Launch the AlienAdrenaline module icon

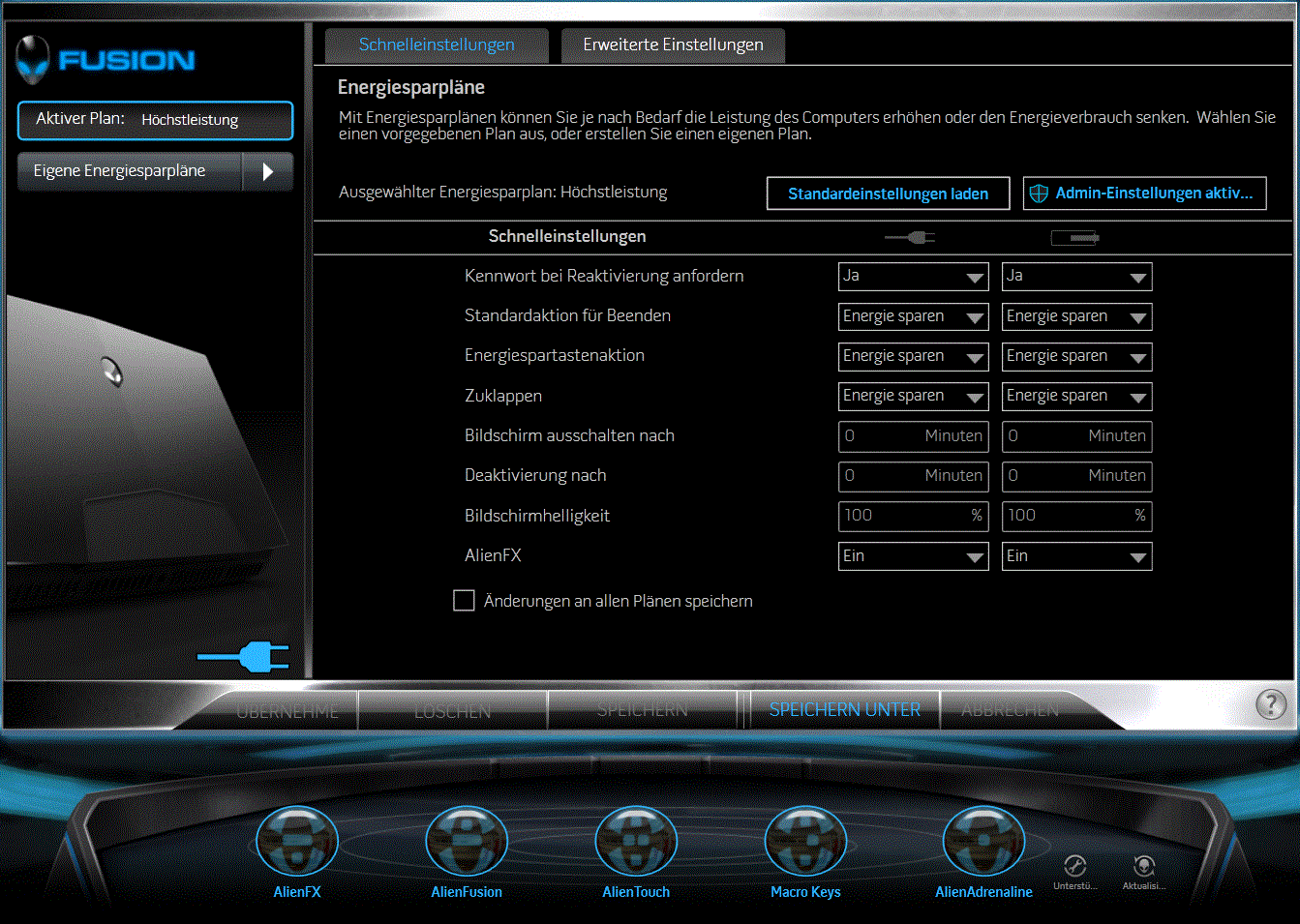pyautogui.click(x=983, y=842)
